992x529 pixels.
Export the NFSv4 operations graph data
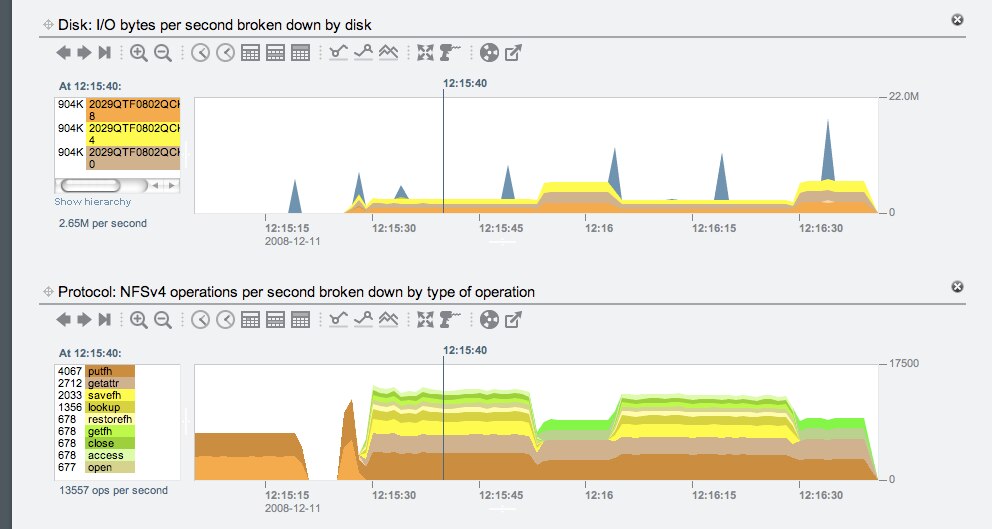pos(514,320)
